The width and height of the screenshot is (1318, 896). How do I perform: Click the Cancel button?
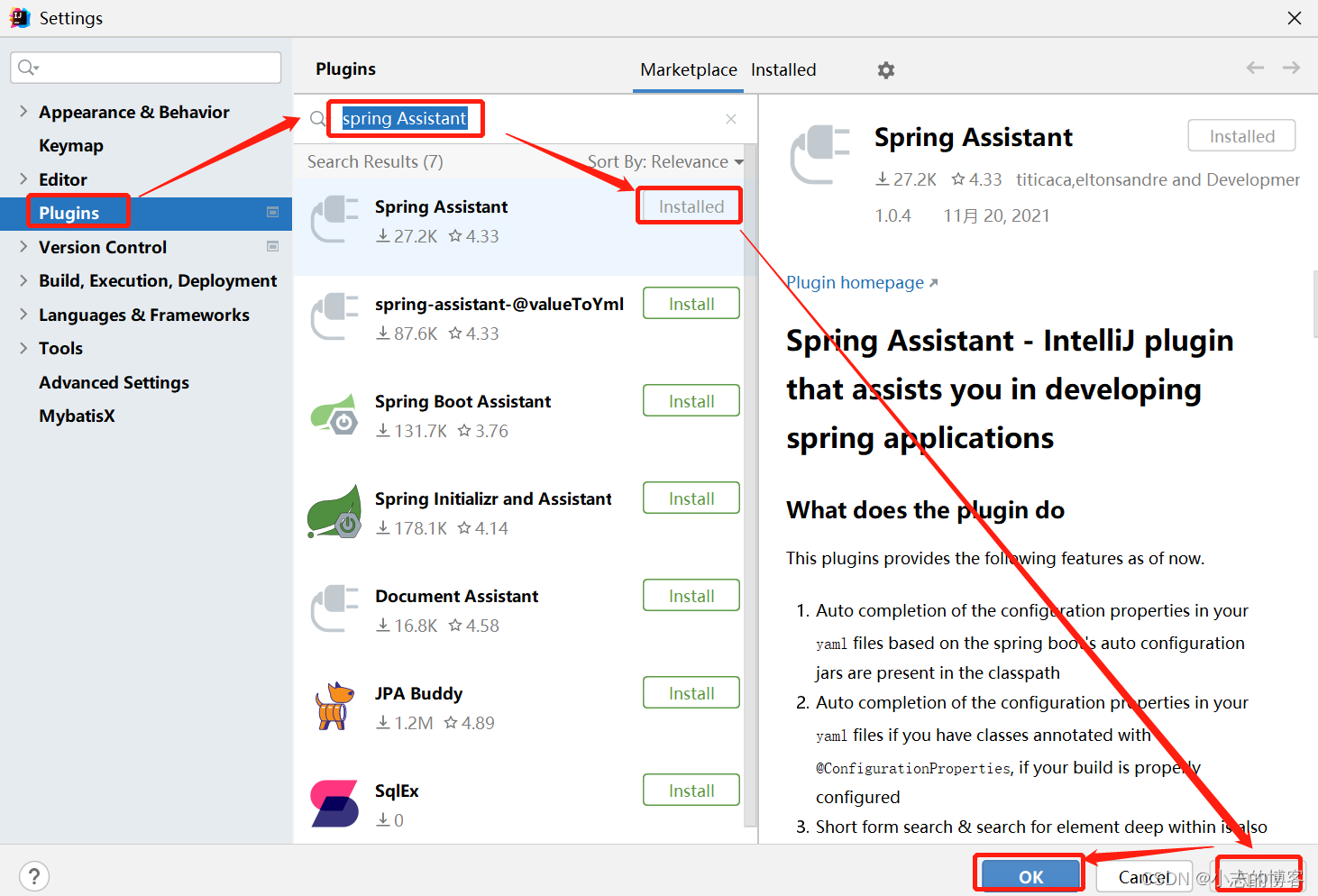click(1144, 876)
